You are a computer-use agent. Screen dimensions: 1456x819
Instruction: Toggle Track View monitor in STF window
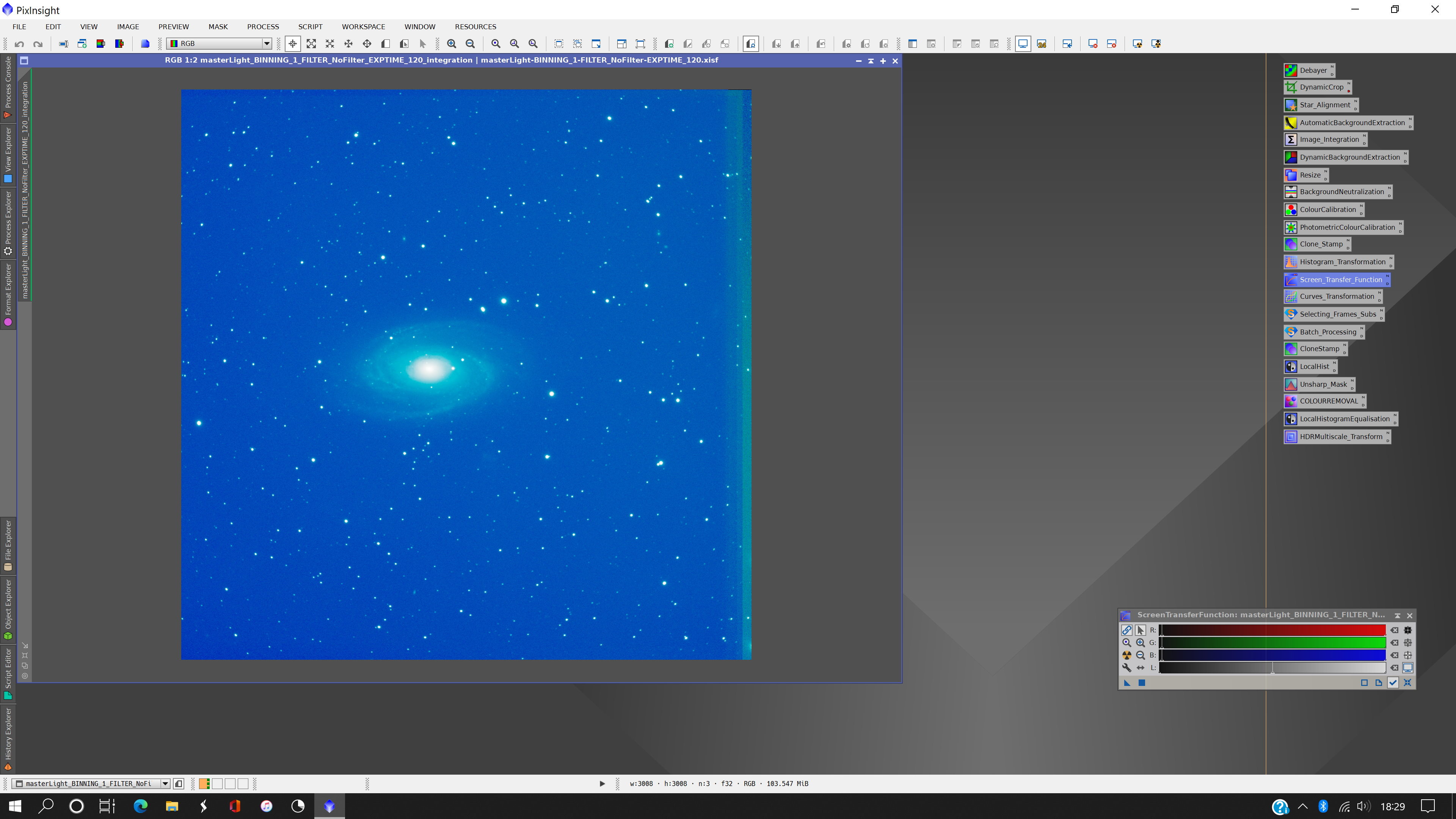1408,667
